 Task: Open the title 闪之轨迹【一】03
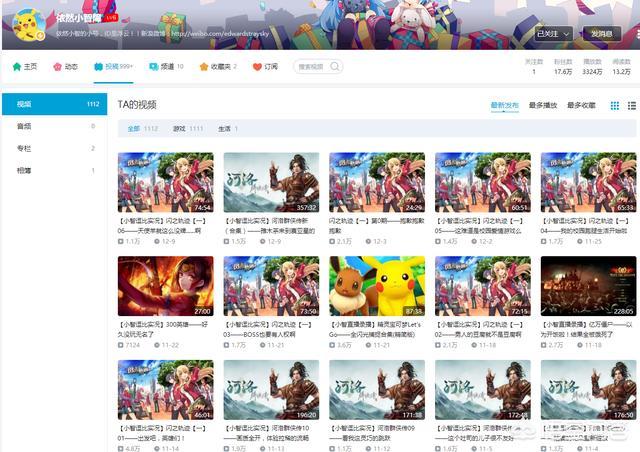pyautogui.click(x=268, y=330)
